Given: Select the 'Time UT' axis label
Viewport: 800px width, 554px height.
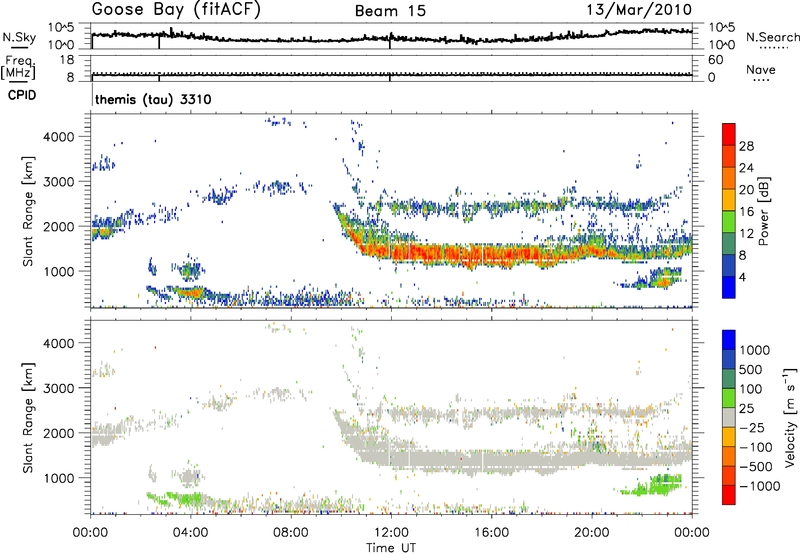Looking at the screenshot, I should click(391, 548).
